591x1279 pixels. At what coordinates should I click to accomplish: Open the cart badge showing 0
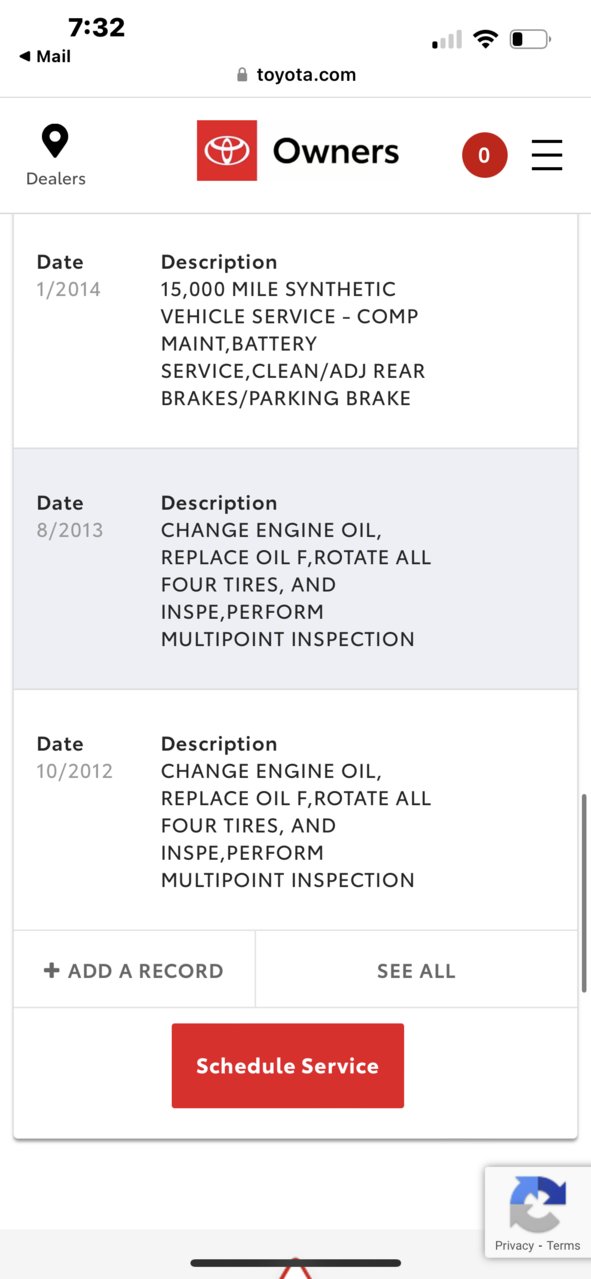484,155
